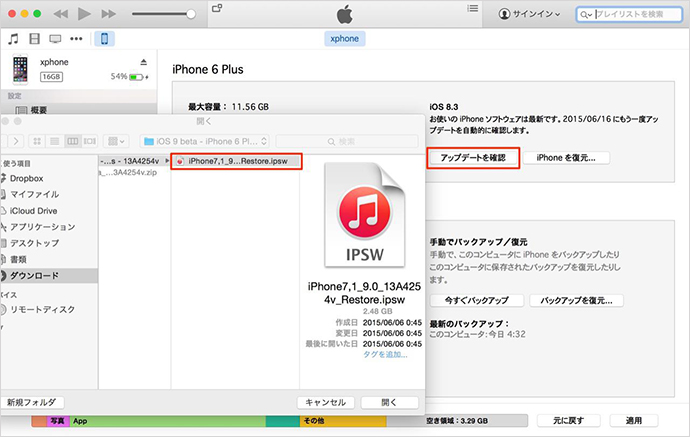Image resolution: width=690 pixels, height=437 pixels.
Task: Click the 空き領域 3.29 GB storage segment
Action: tap(457, 421)
